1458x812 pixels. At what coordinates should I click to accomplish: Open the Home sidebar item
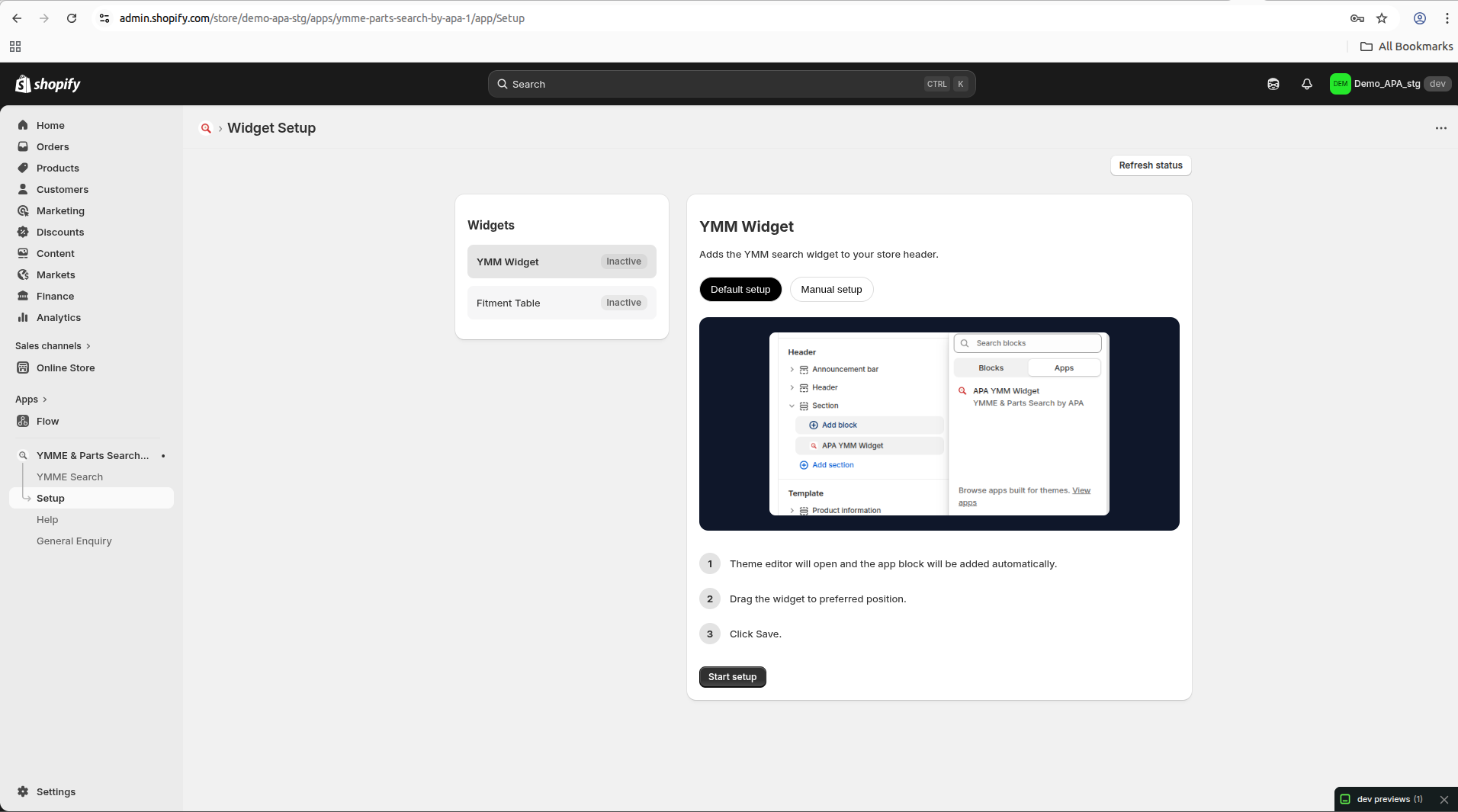tap(50, 125)
